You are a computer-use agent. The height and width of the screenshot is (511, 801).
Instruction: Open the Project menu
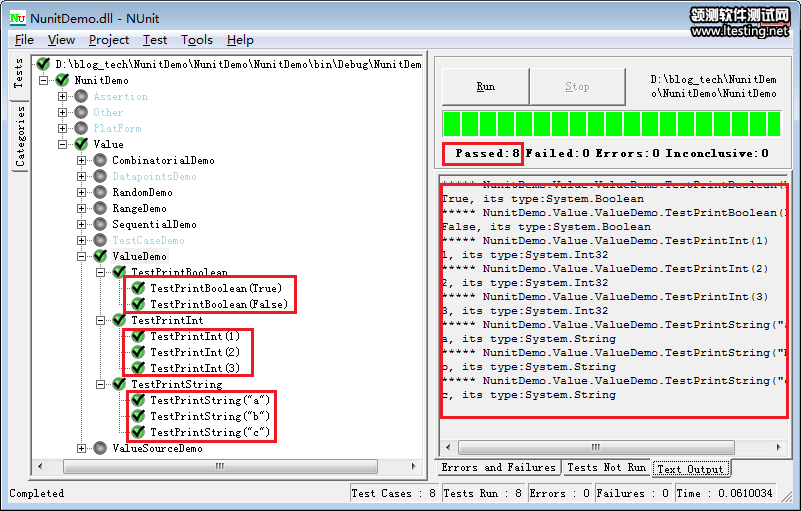coord(109,40)
